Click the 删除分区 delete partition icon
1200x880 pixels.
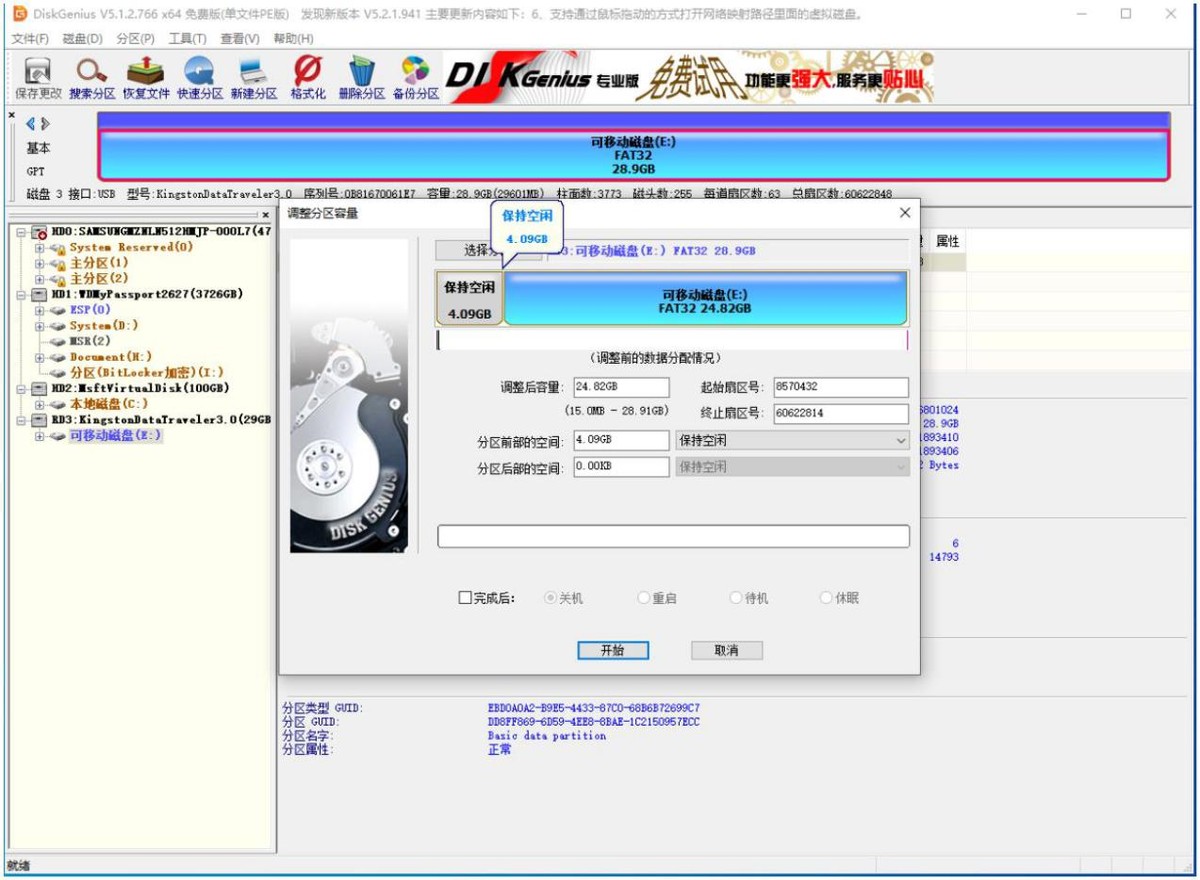pos(362,75)
